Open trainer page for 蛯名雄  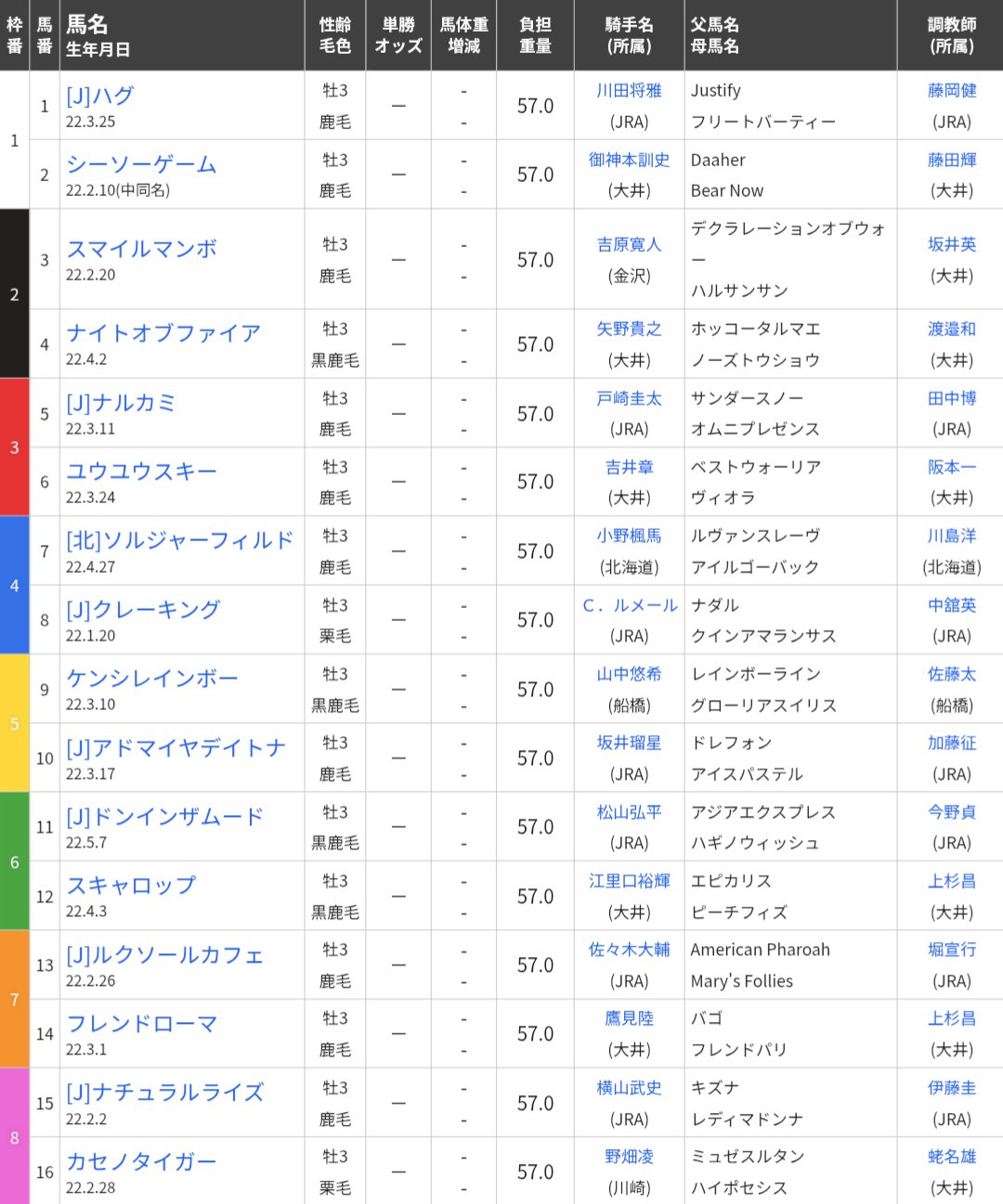pos(950,1156)
